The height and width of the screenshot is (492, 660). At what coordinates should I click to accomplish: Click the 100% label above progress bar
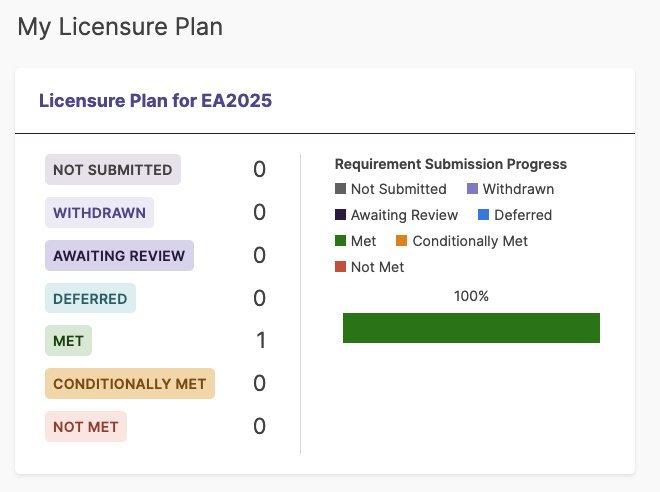pyautogui.click(x=471, y=296)
